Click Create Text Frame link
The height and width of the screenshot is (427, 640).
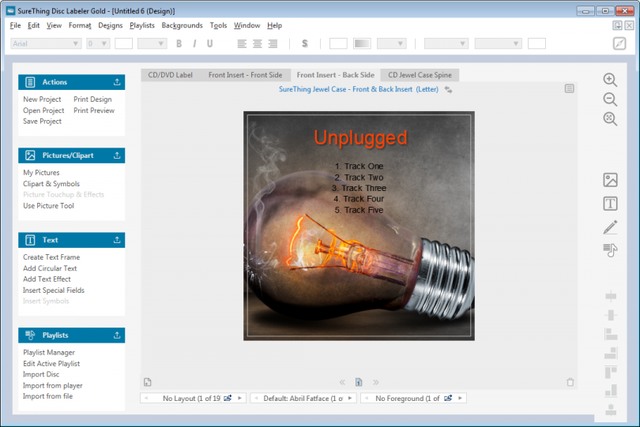pyautogui.click(x=53, y=257)
